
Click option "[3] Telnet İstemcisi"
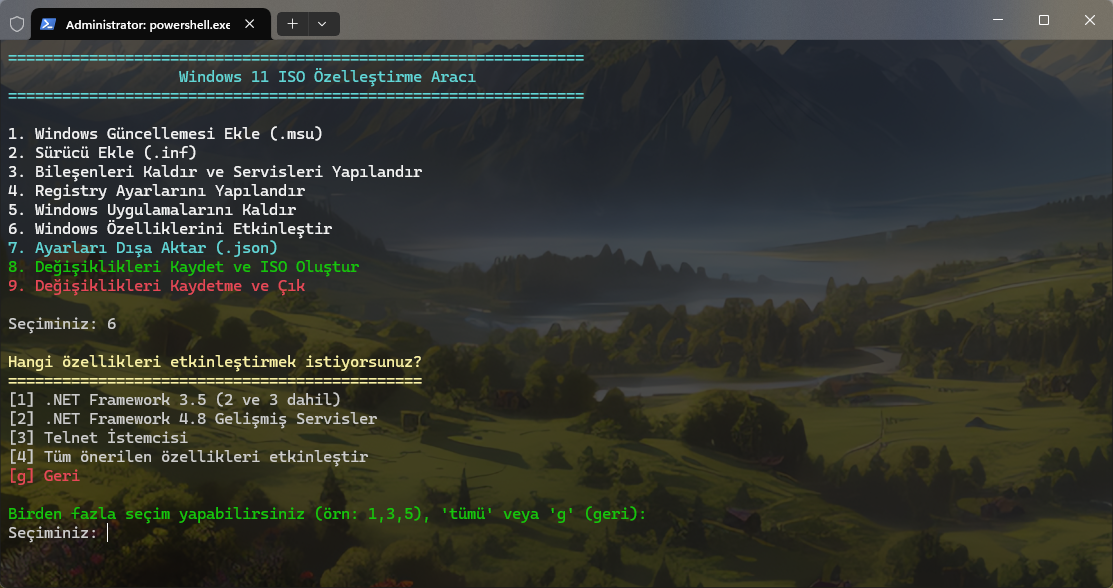click(x=98, y=438)
